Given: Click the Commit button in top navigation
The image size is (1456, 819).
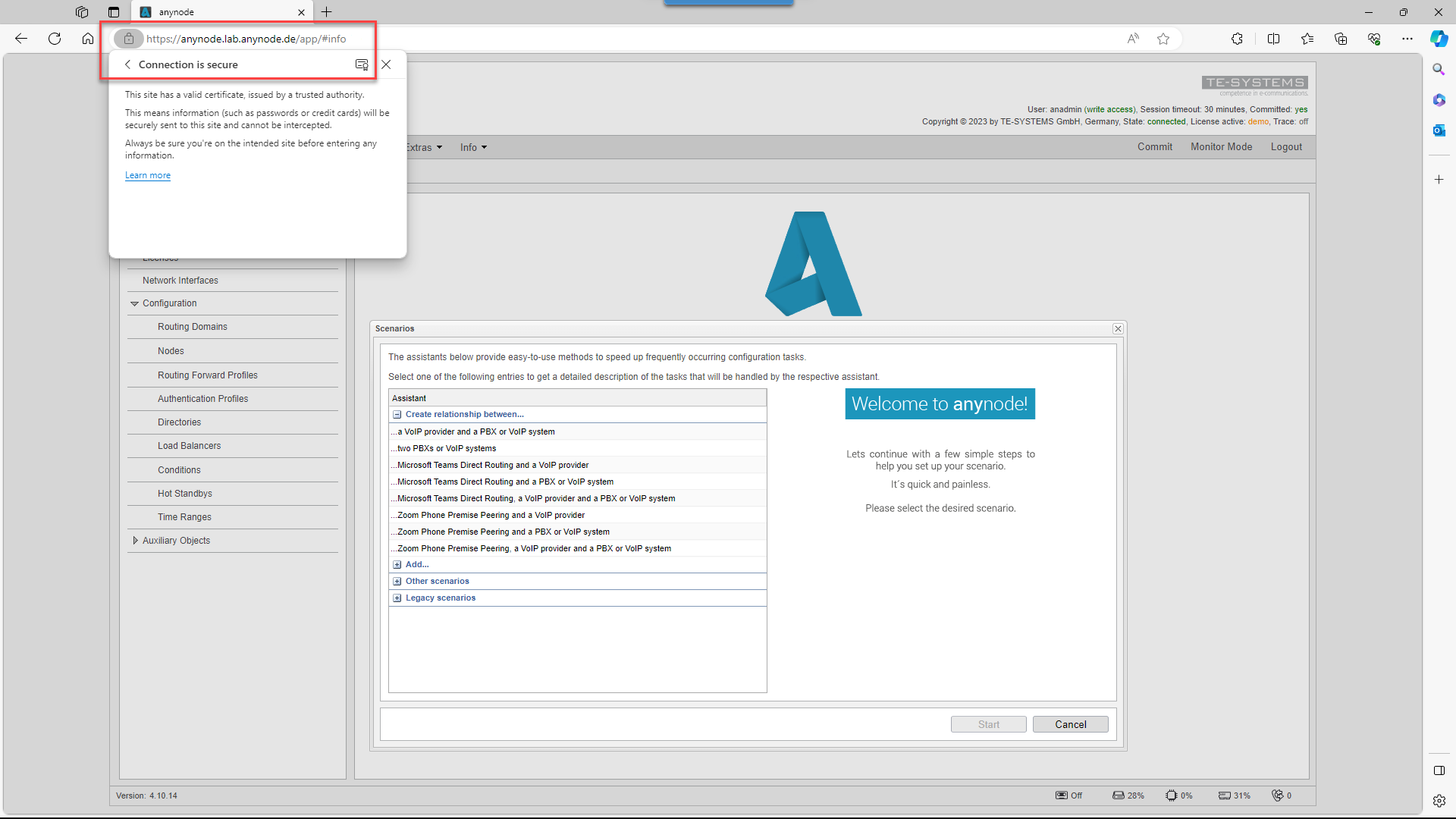Looking at the screenshot, I should [1156, 146].
